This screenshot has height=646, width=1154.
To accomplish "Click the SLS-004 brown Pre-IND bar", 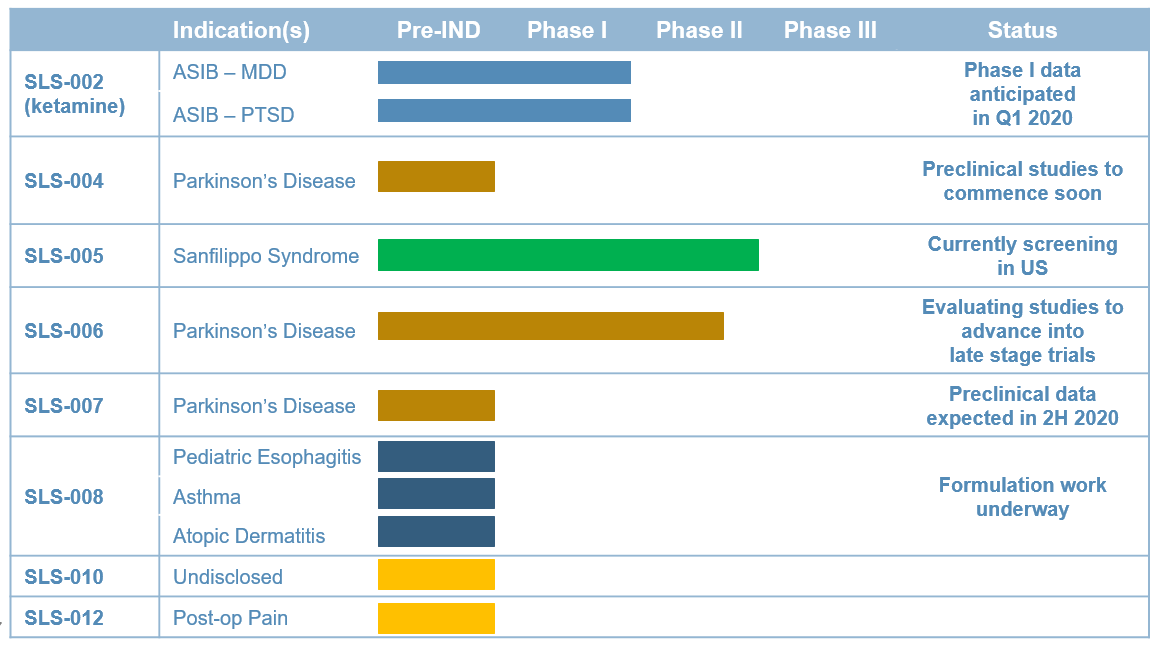I will coord(436,177).
